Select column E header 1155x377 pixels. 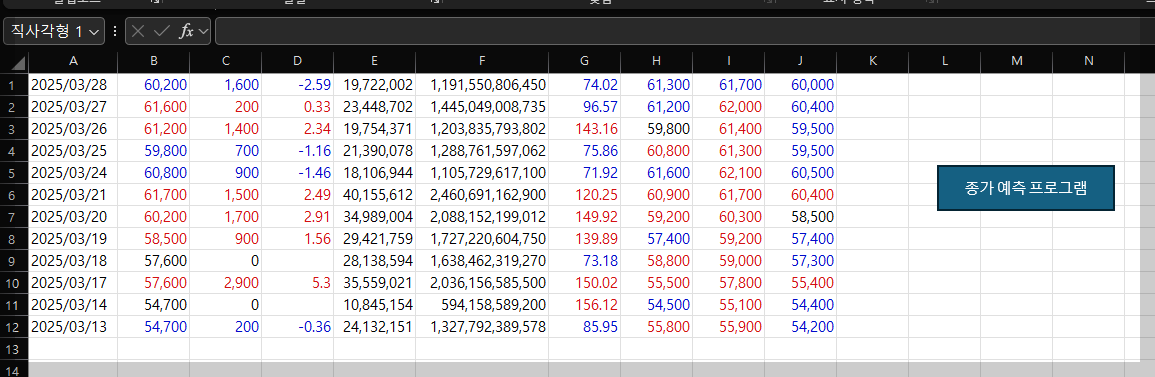[375, 61]
